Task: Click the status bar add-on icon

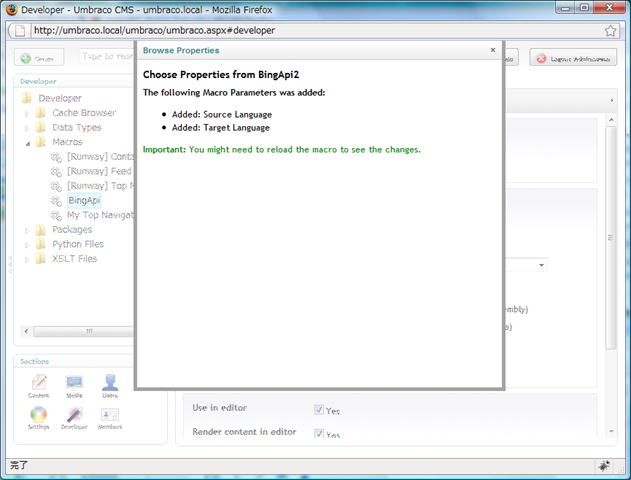Action: click(604, 466)
